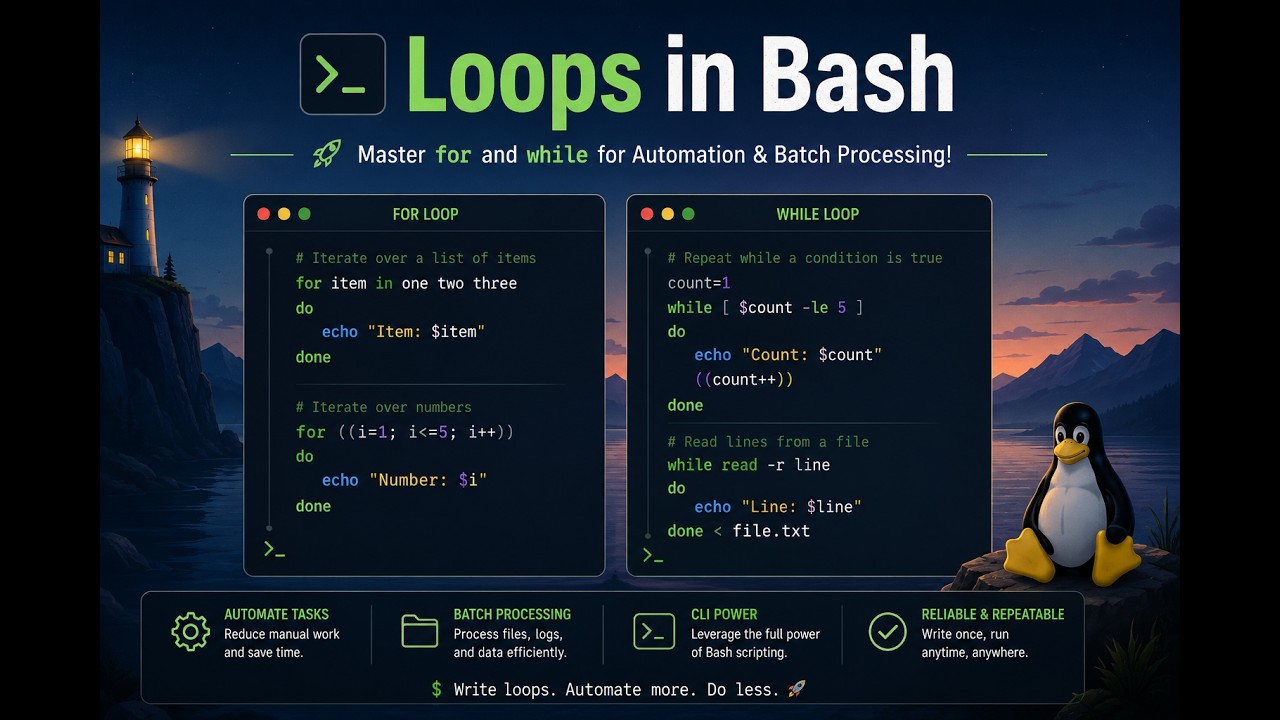Image resolution: width=1280 pixels, height=720 pixels.
Task: Click the "for item in one two three" line
Action: click(406, 283)
